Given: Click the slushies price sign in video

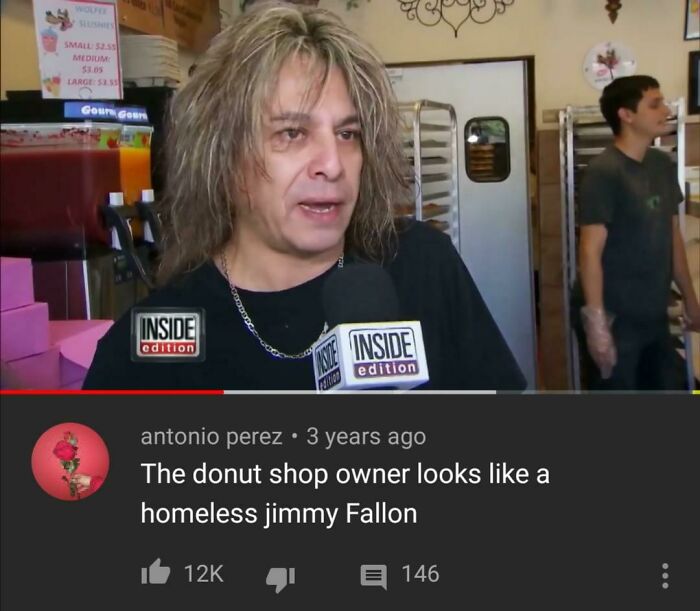Looking at the screenshot, I should [x=77, y=49].
